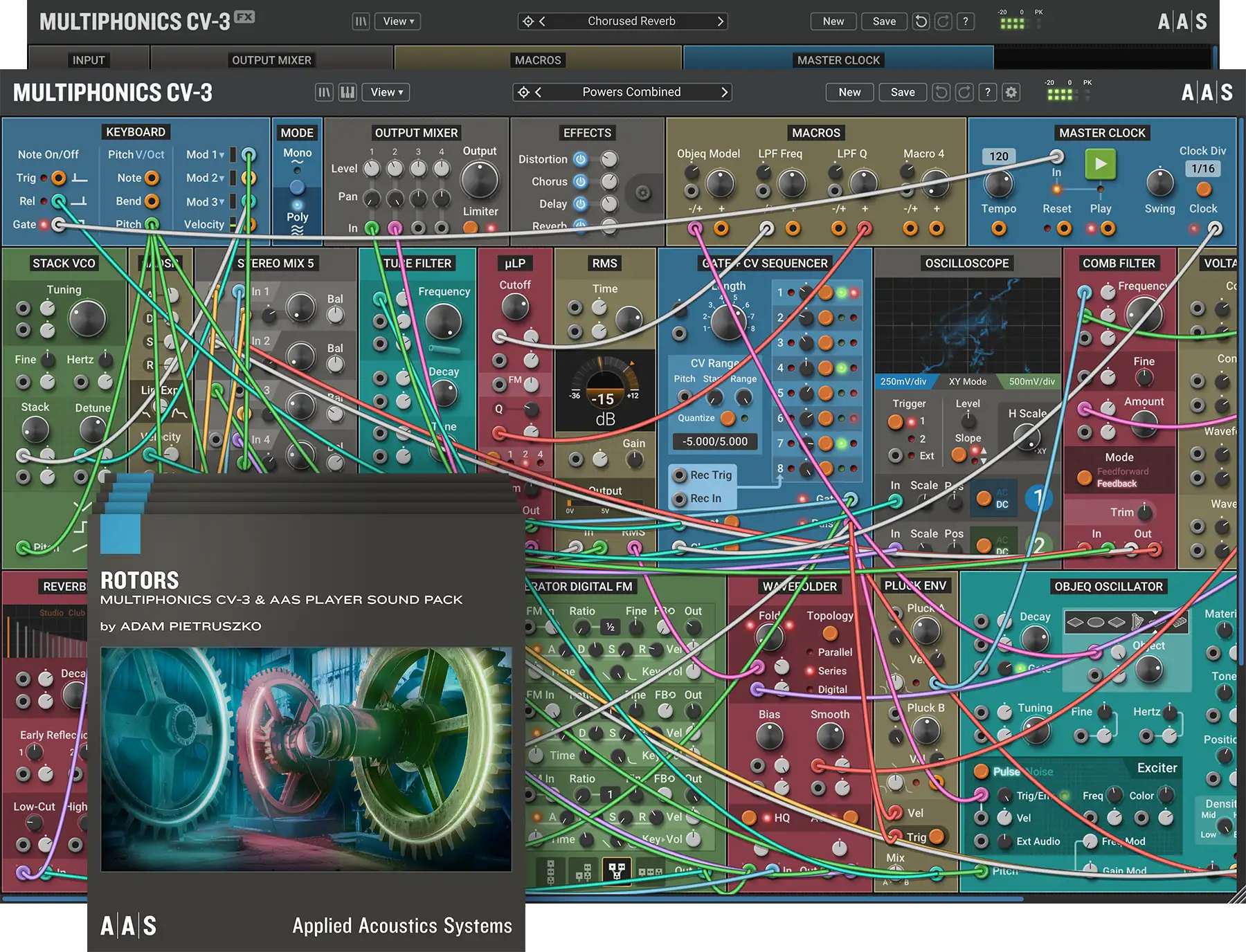Open the settings gear icon in the toolbar
Image resolution: width=1246 pixels, height=952 pixels.
(1011, 92)
